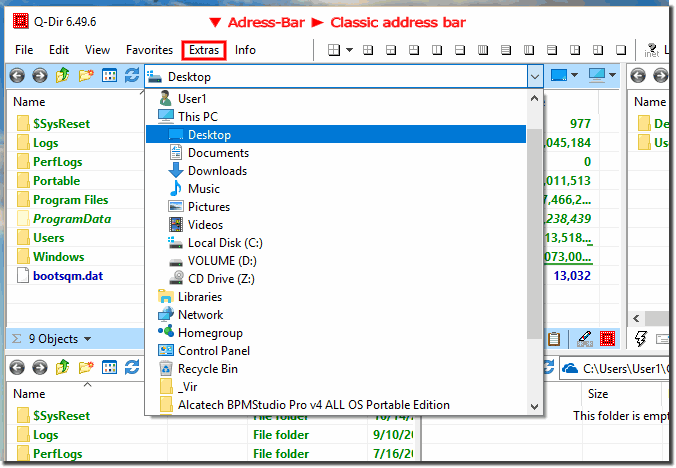Open the Favorites menu

pos(149,50)
